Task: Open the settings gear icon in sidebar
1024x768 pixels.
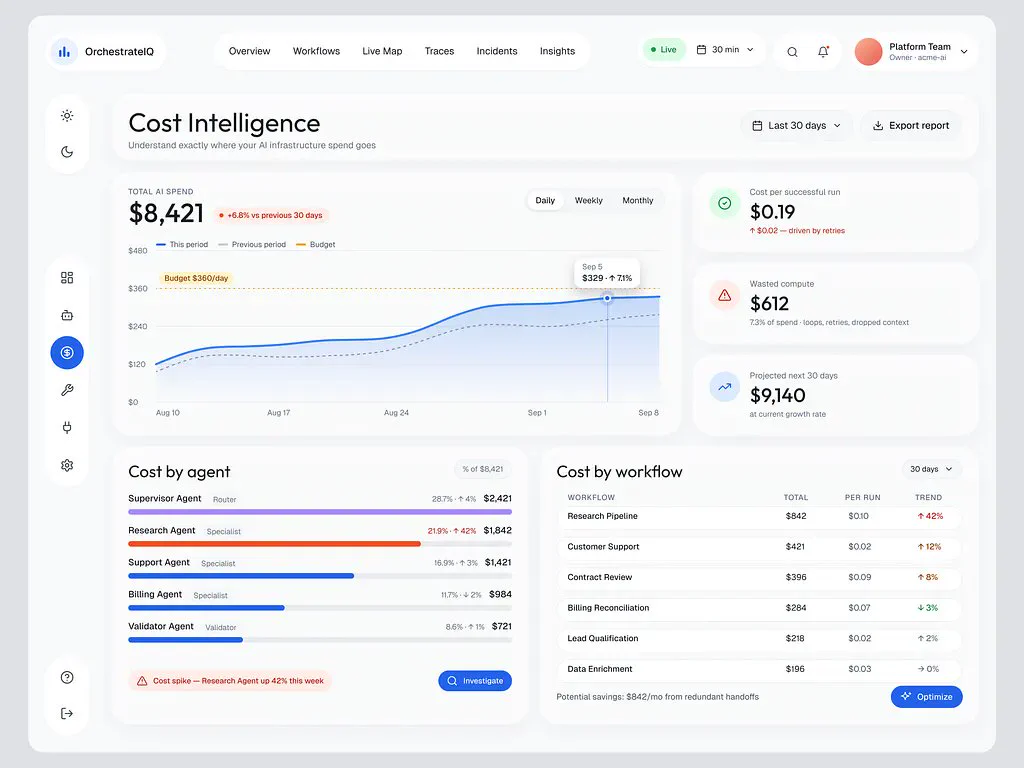Action: point(67,465)
